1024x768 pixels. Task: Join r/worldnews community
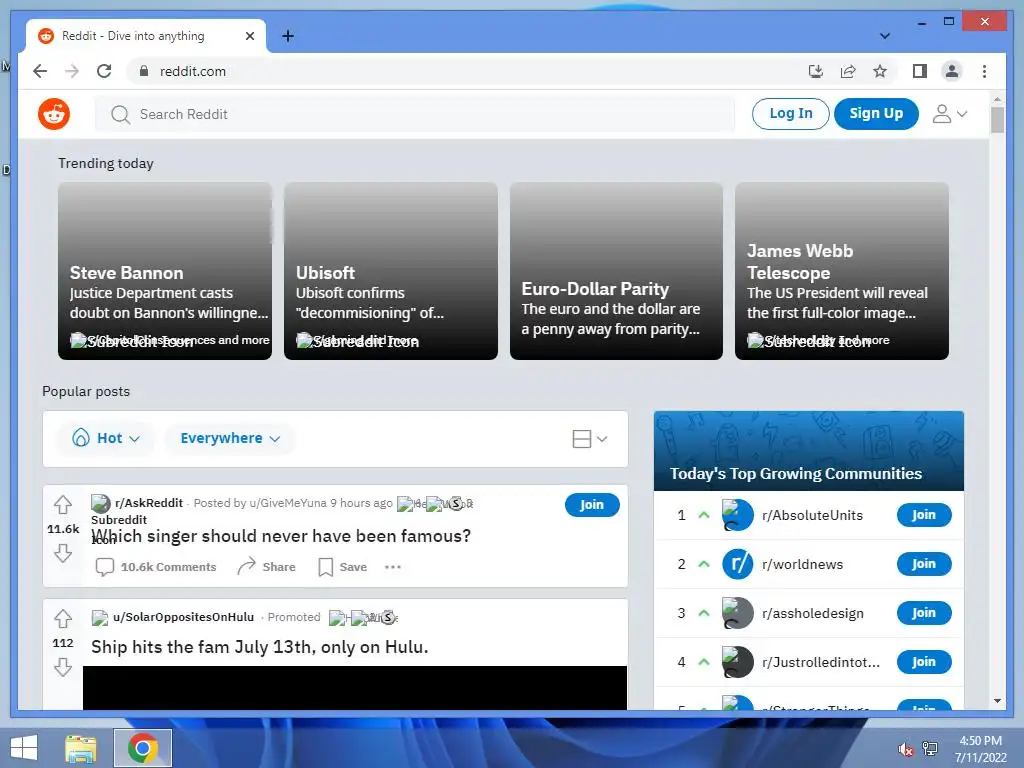(923, 564)
